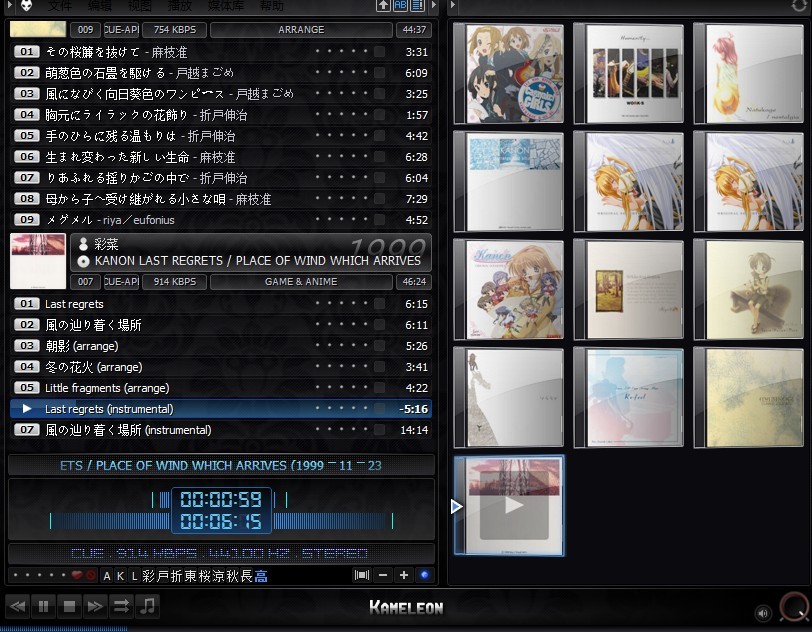
Task: Click the play indicator on Last regrets (instrumental)
Action: coord(27,409)
